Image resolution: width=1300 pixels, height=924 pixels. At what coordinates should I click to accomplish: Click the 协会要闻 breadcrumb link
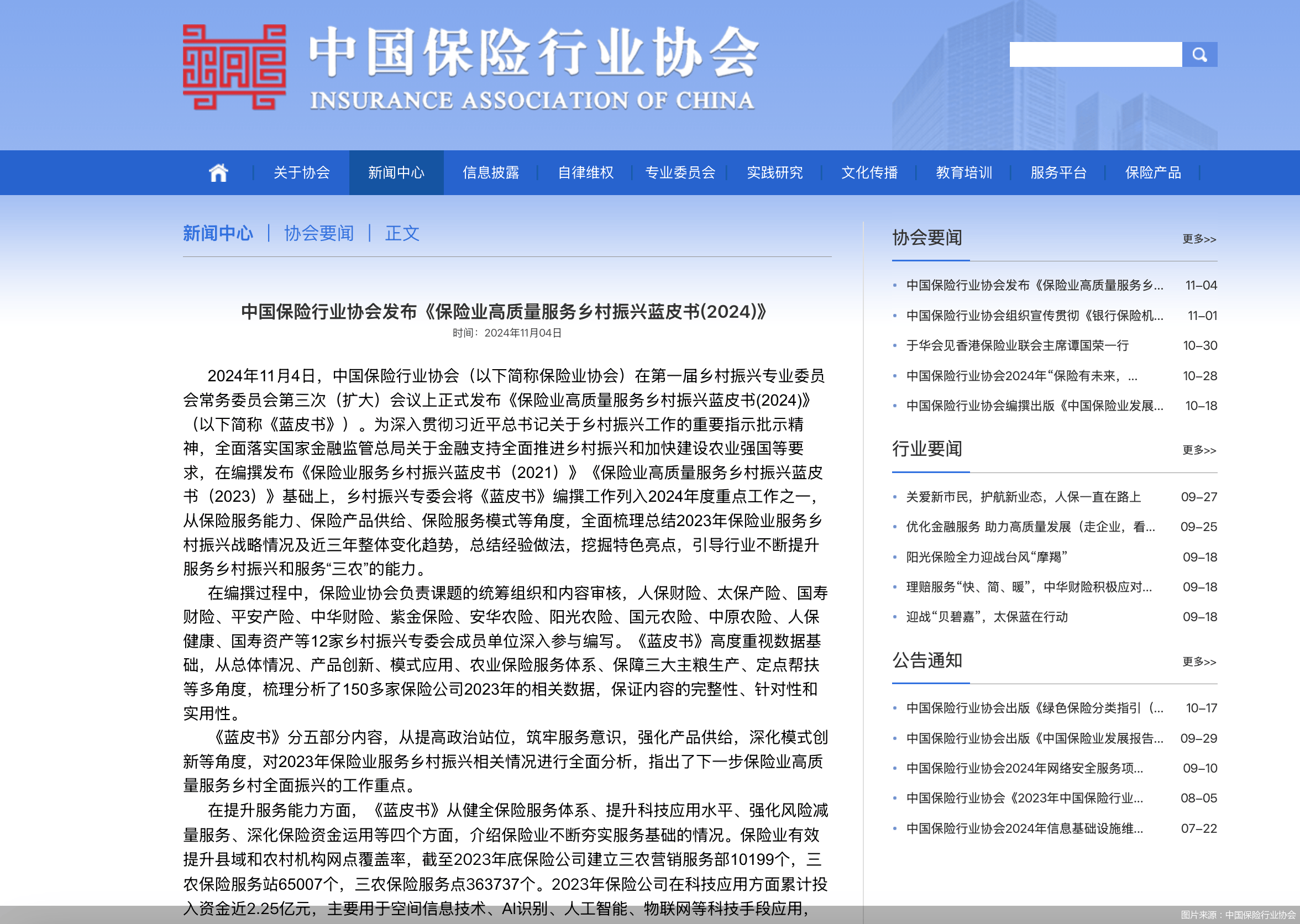coord(319,233)
